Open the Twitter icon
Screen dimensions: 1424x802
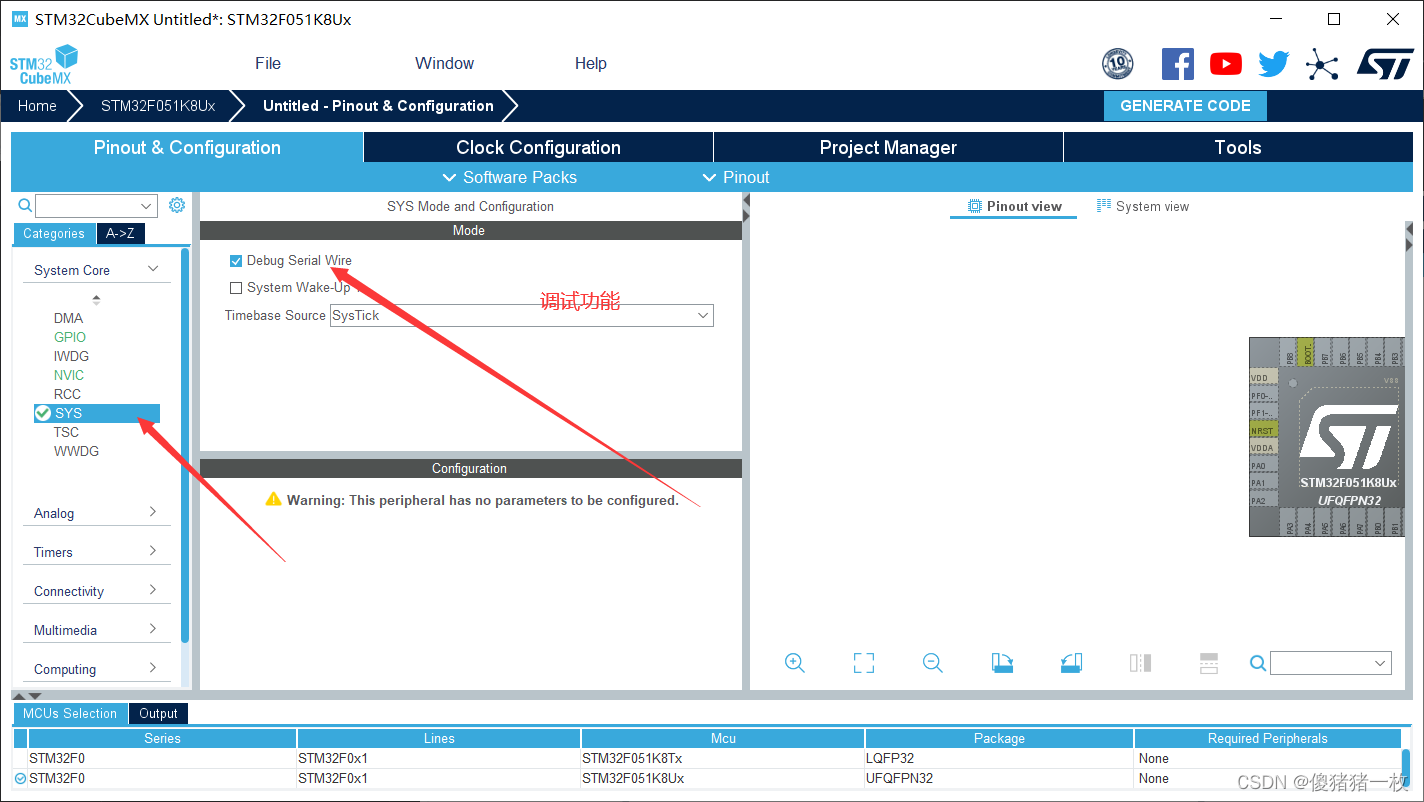(1273, 64)
